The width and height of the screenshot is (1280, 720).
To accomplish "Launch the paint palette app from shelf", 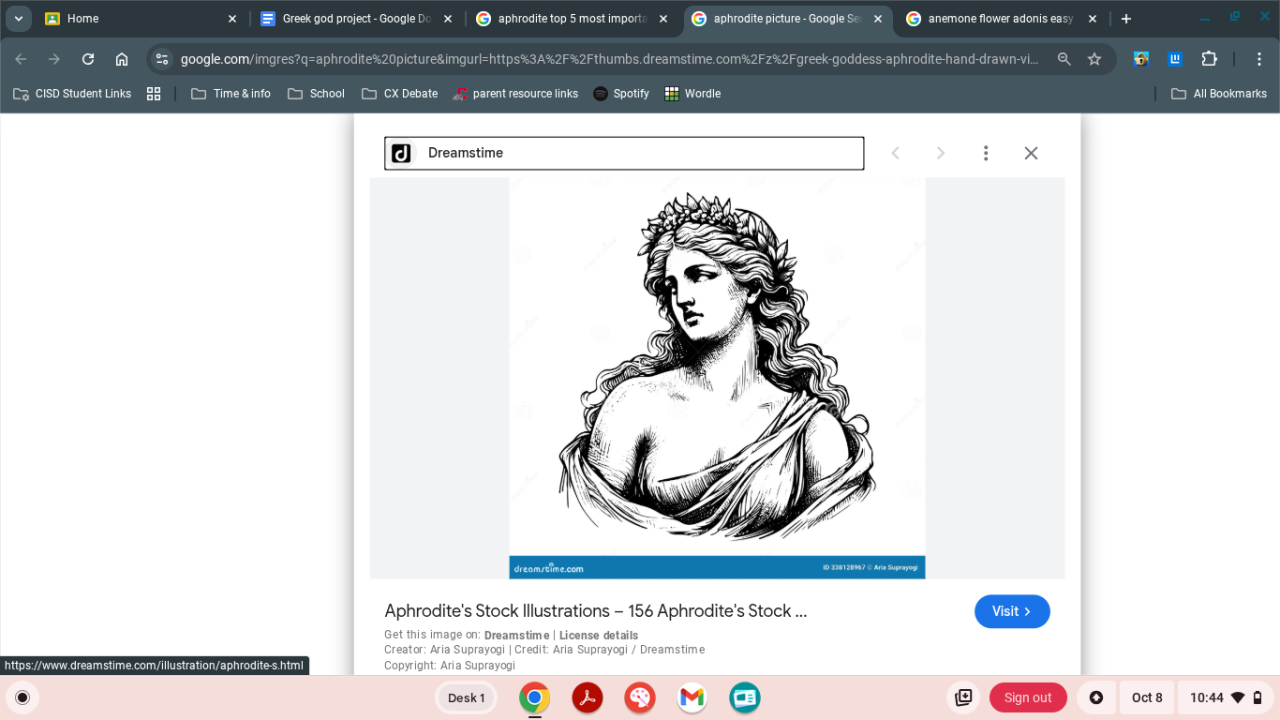I will pos(640,698).
